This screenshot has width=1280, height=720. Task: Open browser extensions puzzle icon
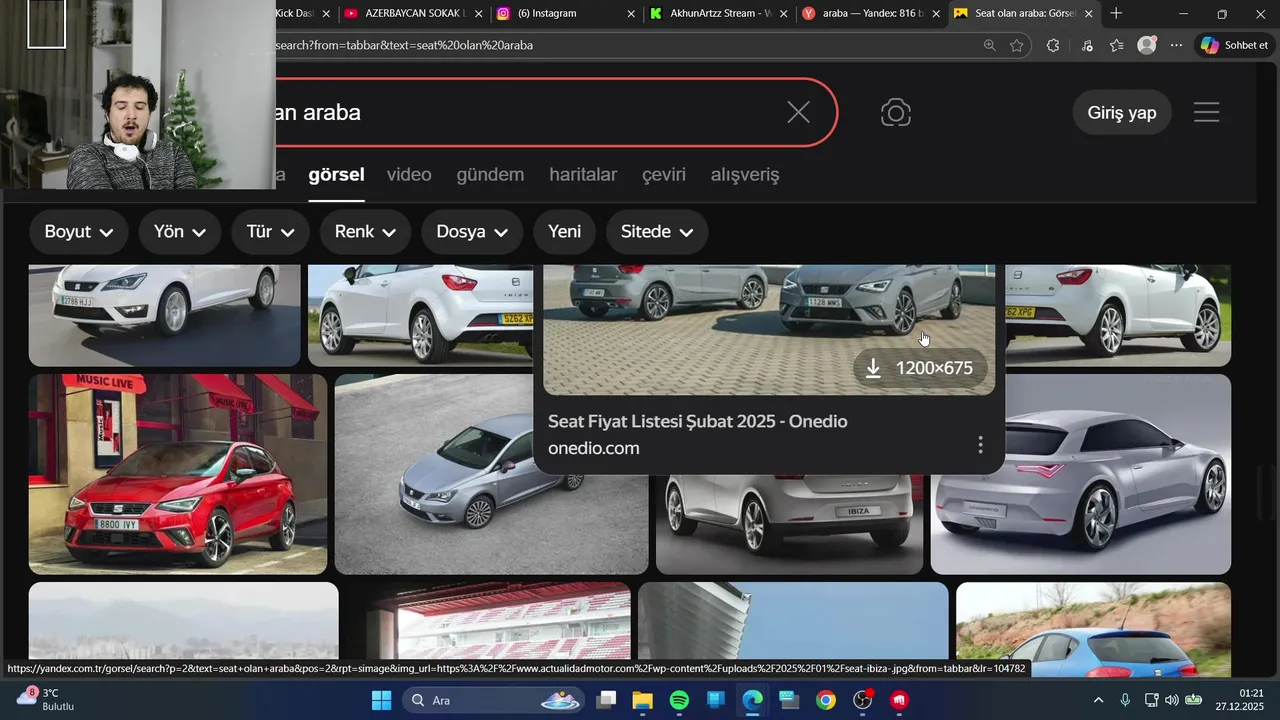[1053, 45]
